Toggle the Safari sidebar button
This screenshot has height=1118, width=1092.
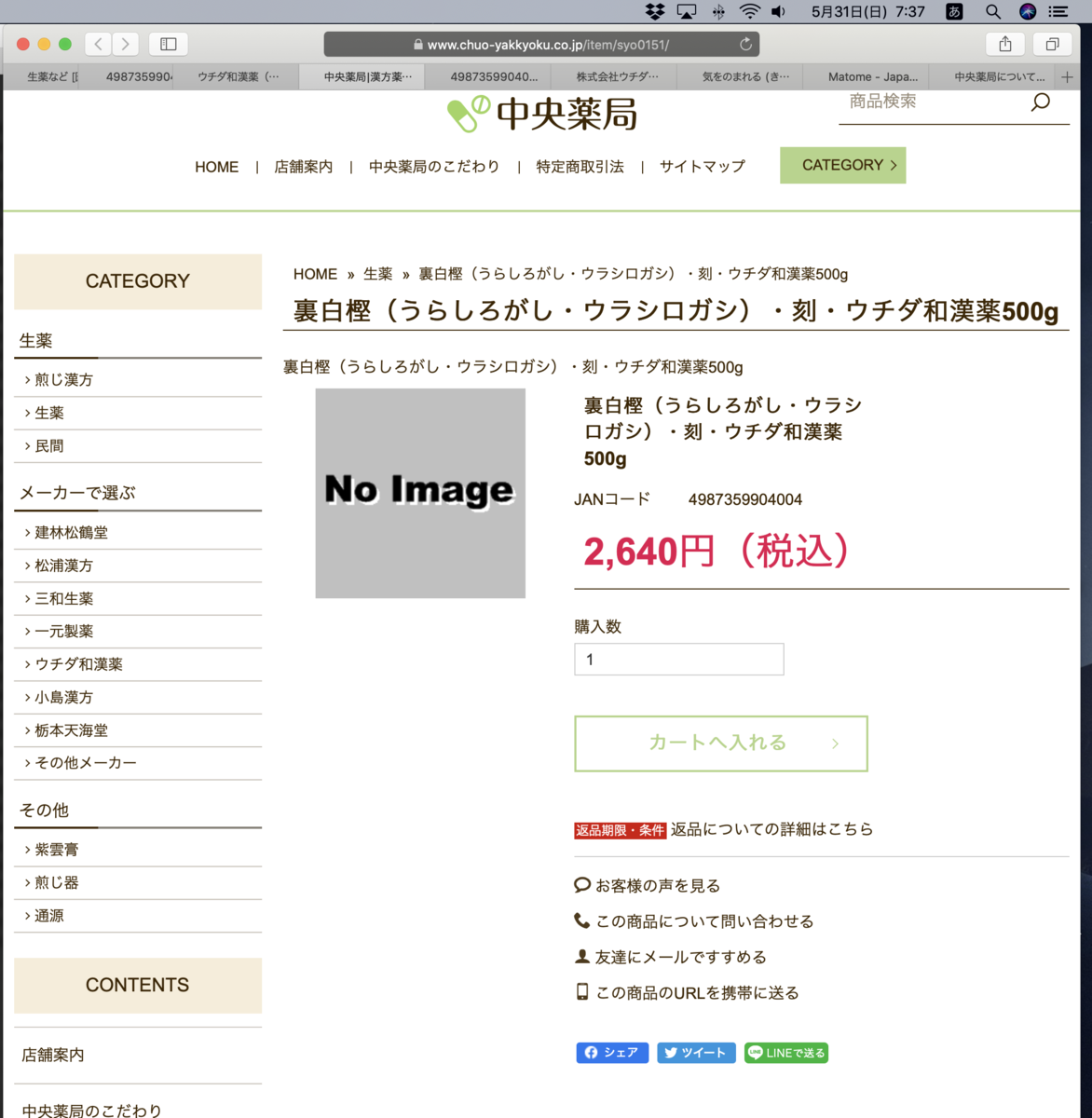click(x=169, y=44)
